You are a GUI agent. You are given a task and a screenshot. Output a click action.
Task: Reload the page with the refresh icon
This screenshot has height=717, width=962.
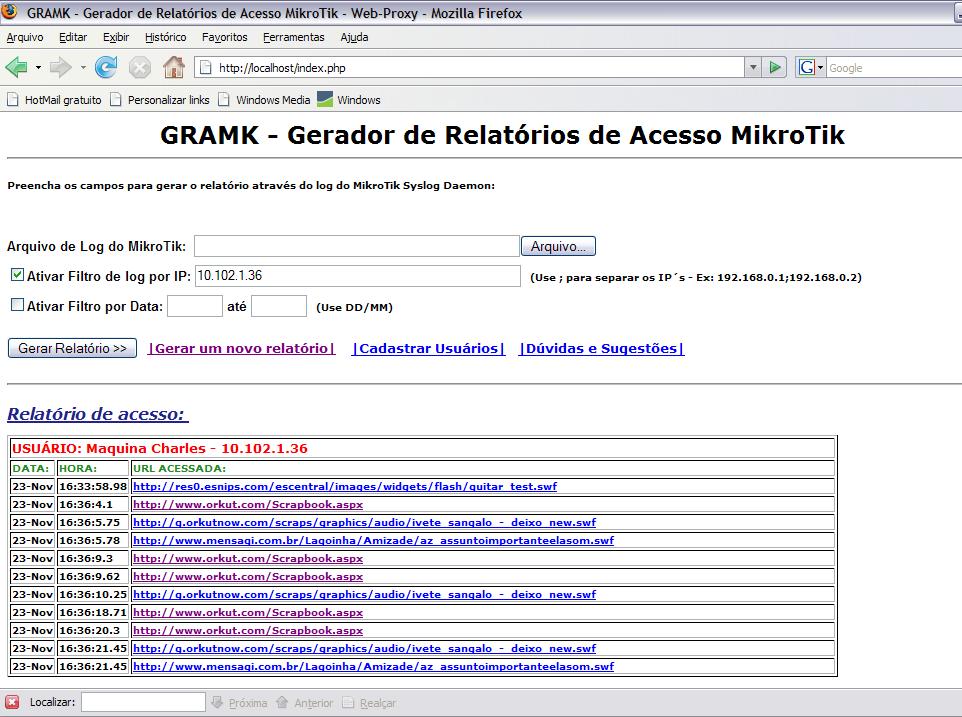point(106,67)
